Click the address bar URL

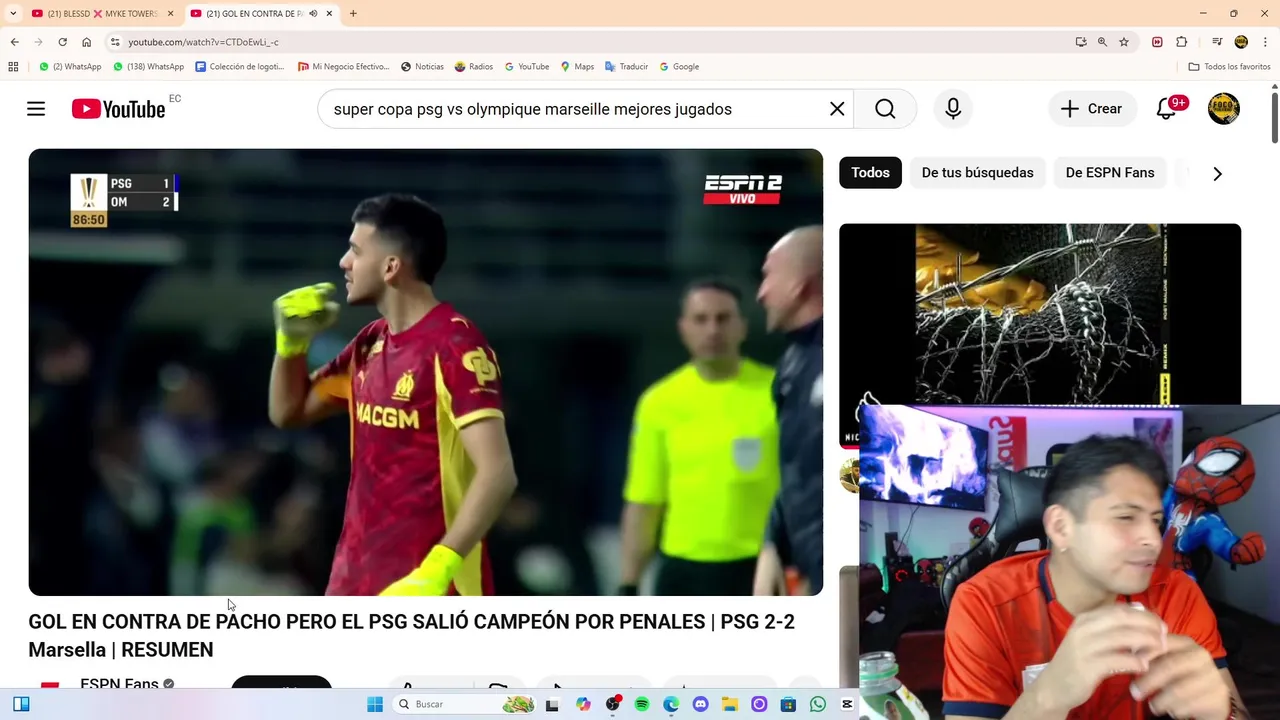[204, 42]
